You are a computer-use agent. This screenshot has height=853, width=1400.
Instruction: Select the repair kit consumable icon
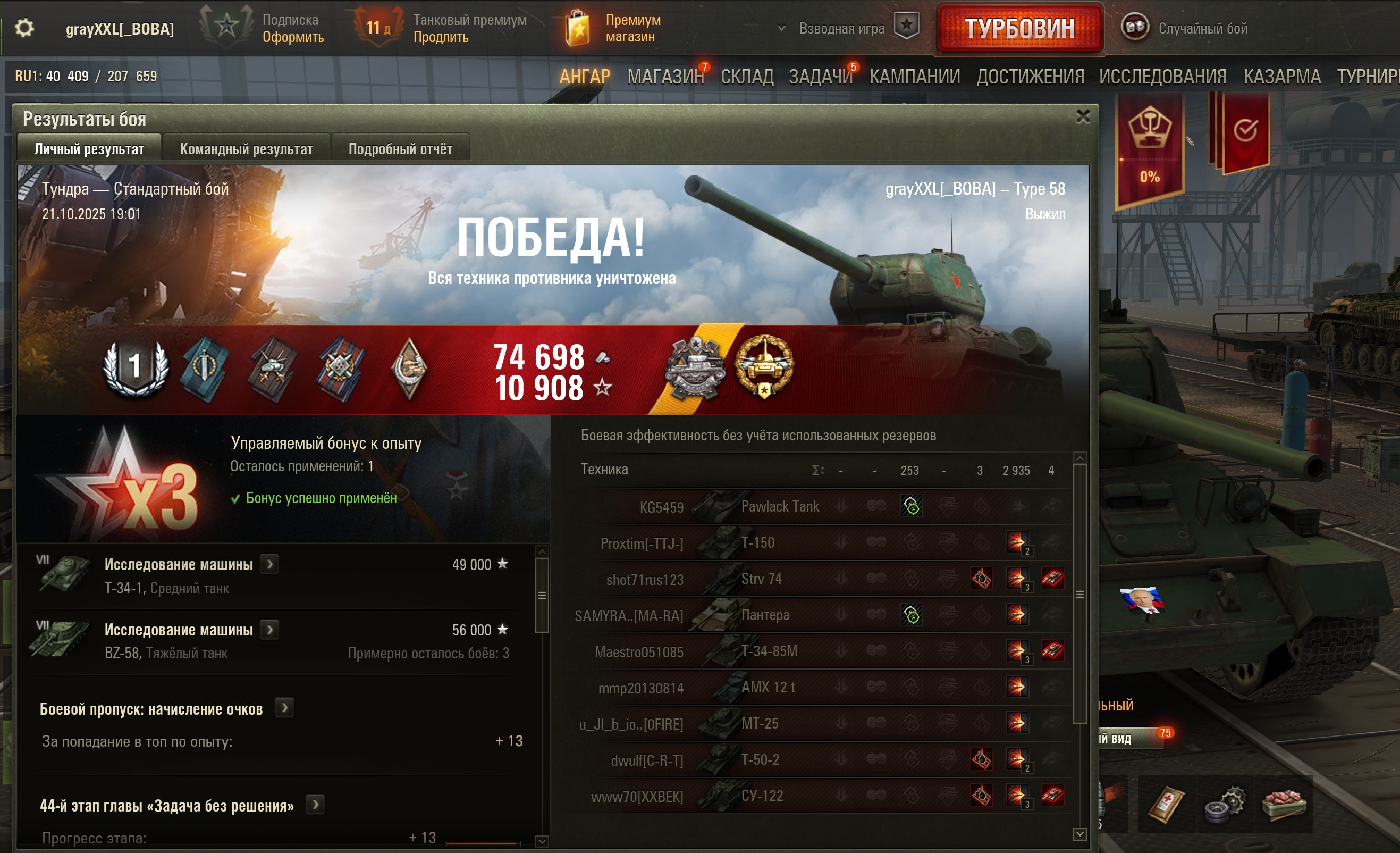pyautogui.click(x=1225, y=805)
